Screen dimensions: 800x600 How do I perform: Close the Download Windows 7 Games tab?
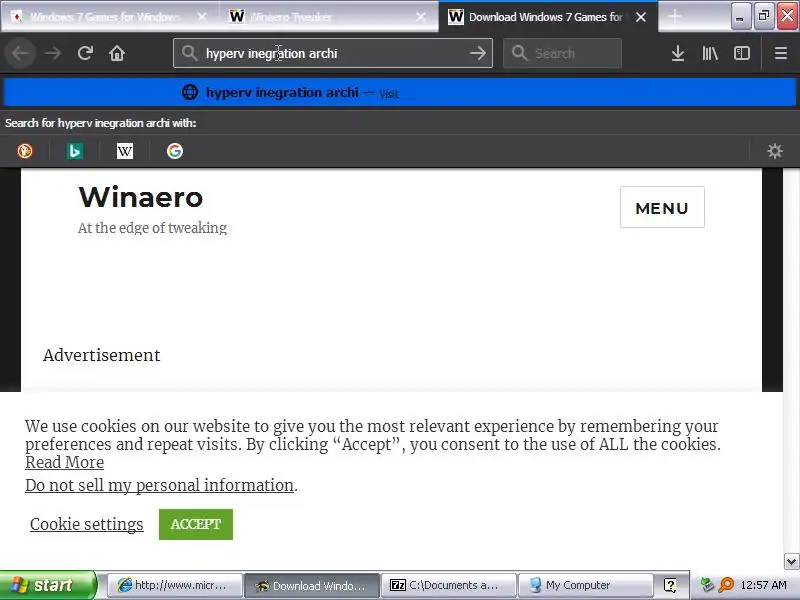641,17
